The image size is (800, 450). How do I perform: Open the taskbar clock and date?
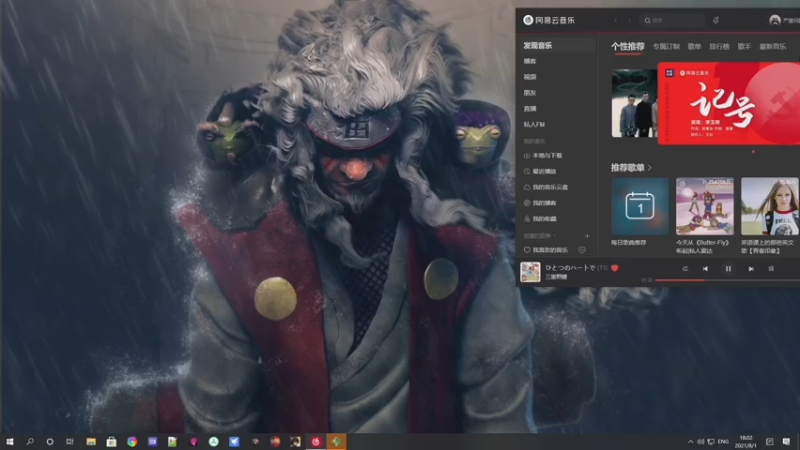pos(746,442)
